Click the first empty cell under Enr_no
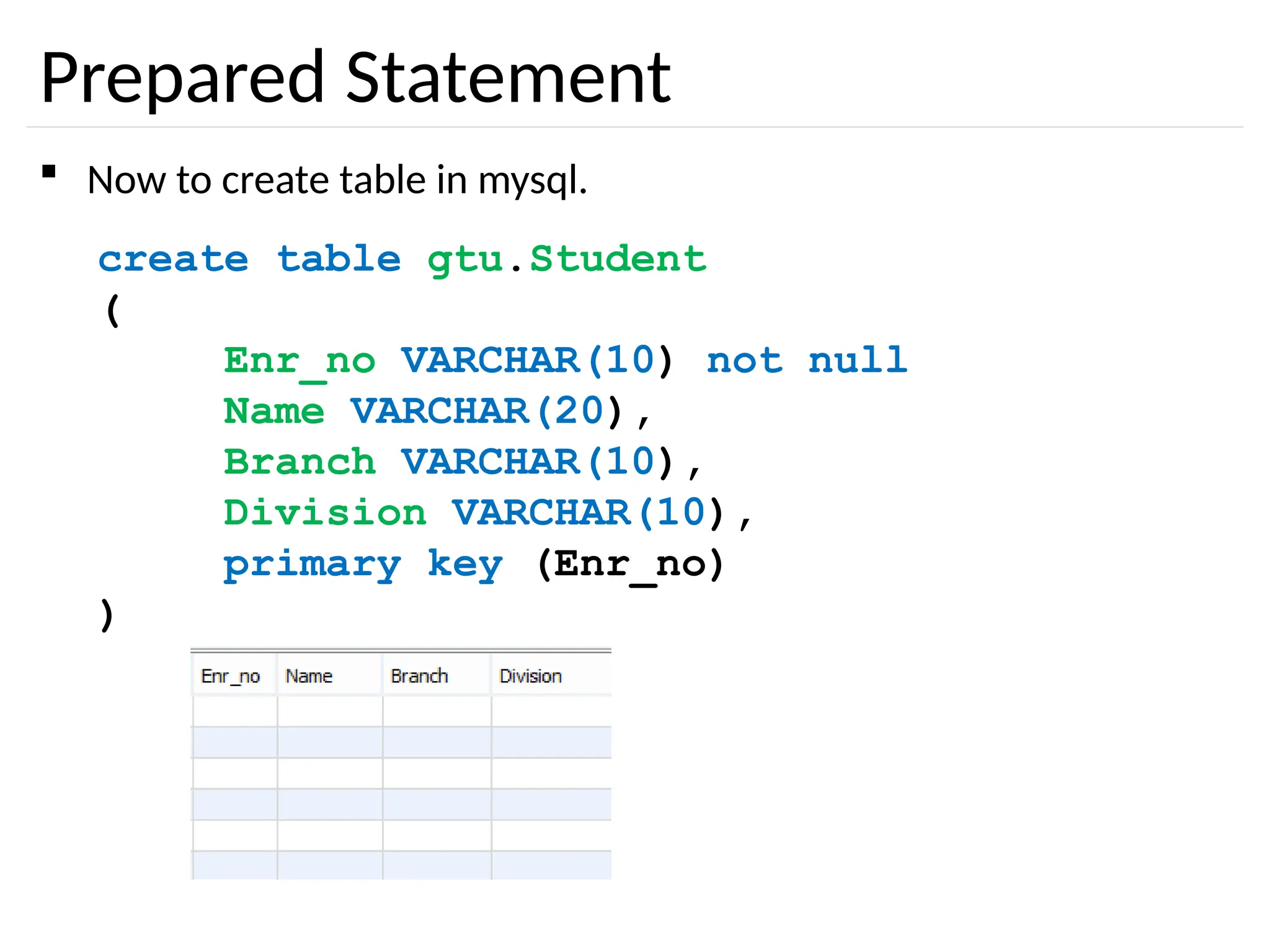The height and width of the screenshot is (952, 1270). point(235,711)
